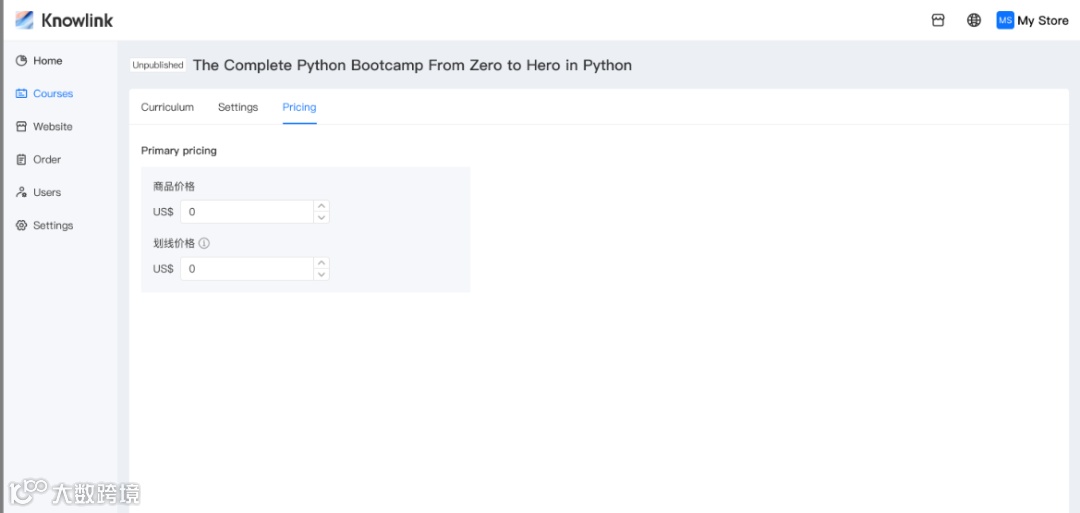Decrease the 划线价格 value with down arrow
The height and width of the screenshot is (513, 1080).
pyautogui.click(x=321, y=275)
